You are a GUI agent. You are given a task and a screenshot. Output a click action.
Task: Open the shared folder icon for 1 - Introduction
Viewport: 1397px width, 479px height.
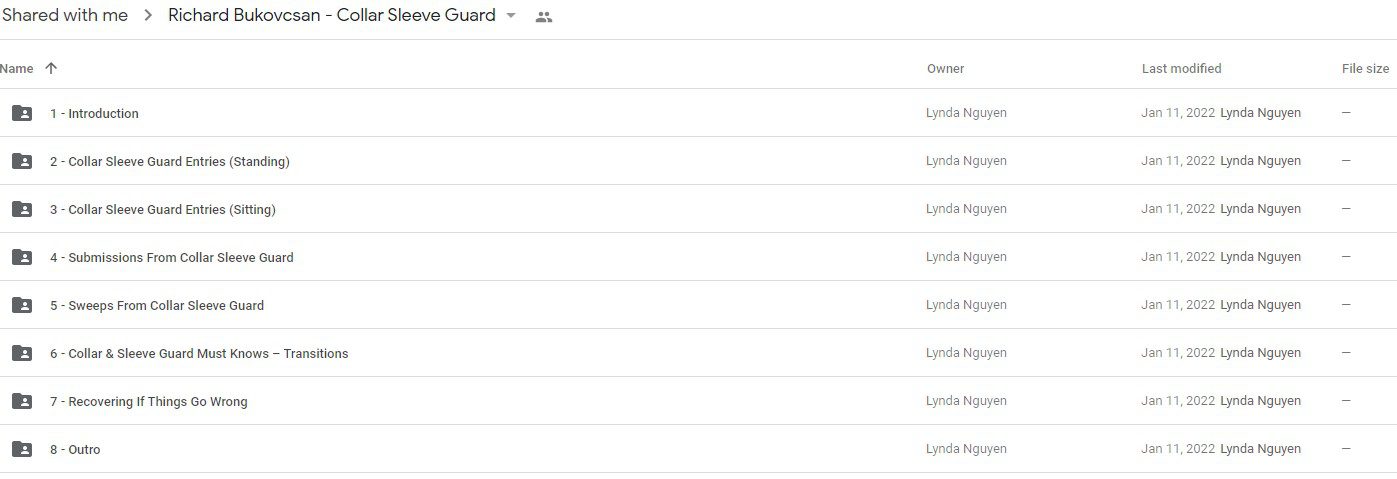pos(22,113)
